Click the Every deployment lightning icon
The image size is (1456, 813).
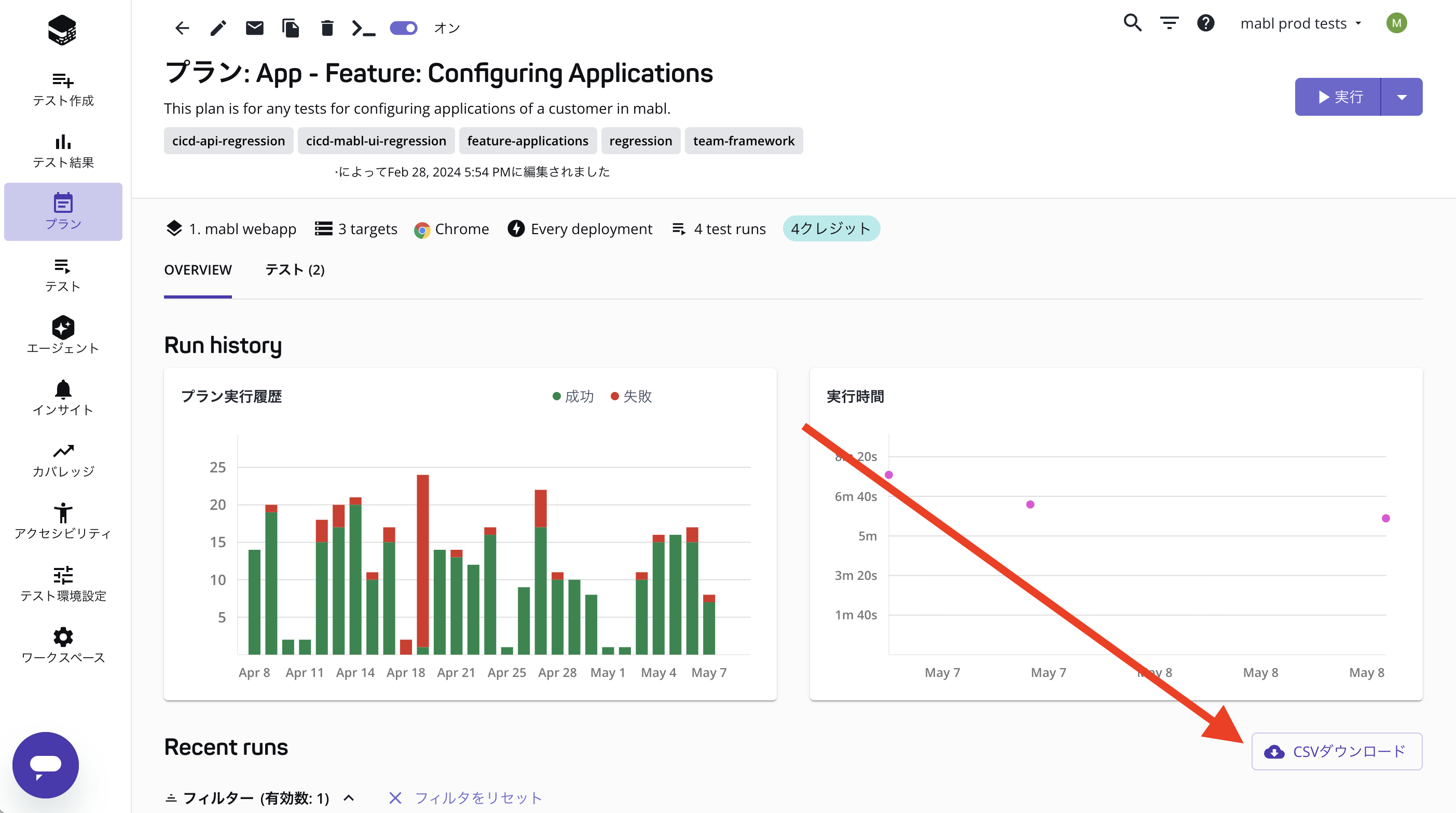515,228
